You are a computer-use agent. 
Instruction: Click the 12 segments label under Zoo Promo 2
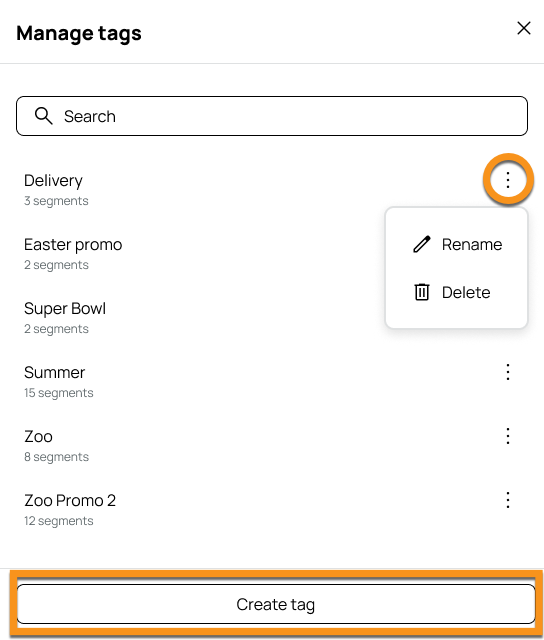tap(58, 521)
